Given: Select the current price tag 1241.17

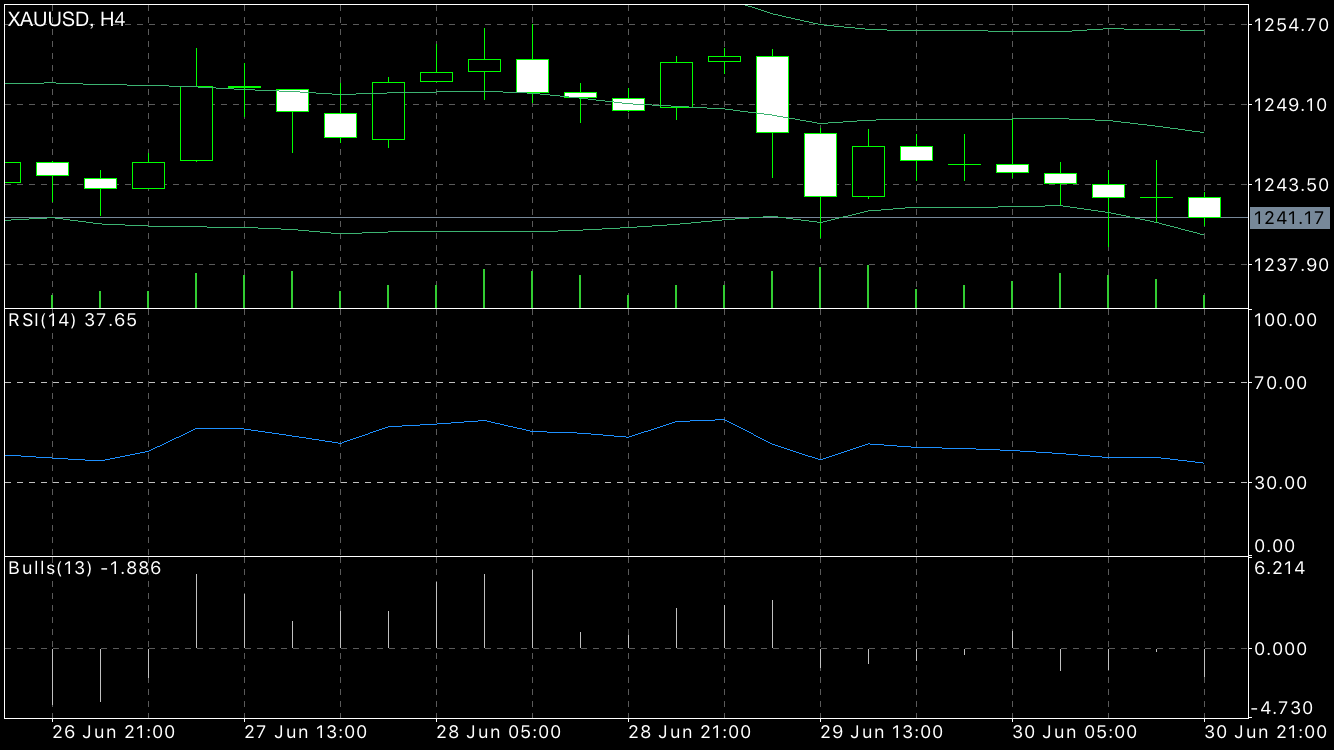Looking at the screenshot, I should (1291, 218).
